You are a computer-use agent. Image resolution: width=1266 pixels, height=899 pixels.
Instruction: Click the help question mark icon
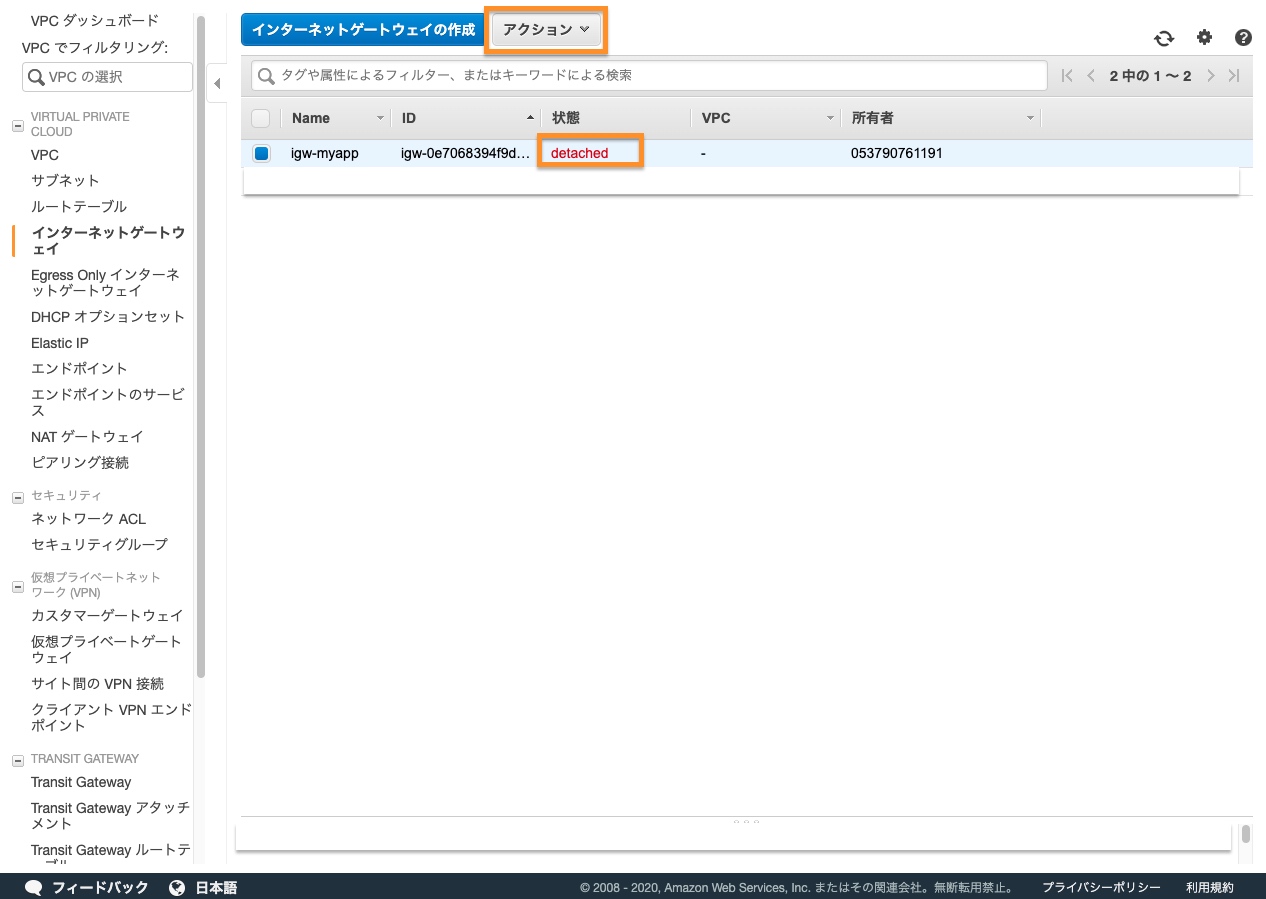point(1243,38)
